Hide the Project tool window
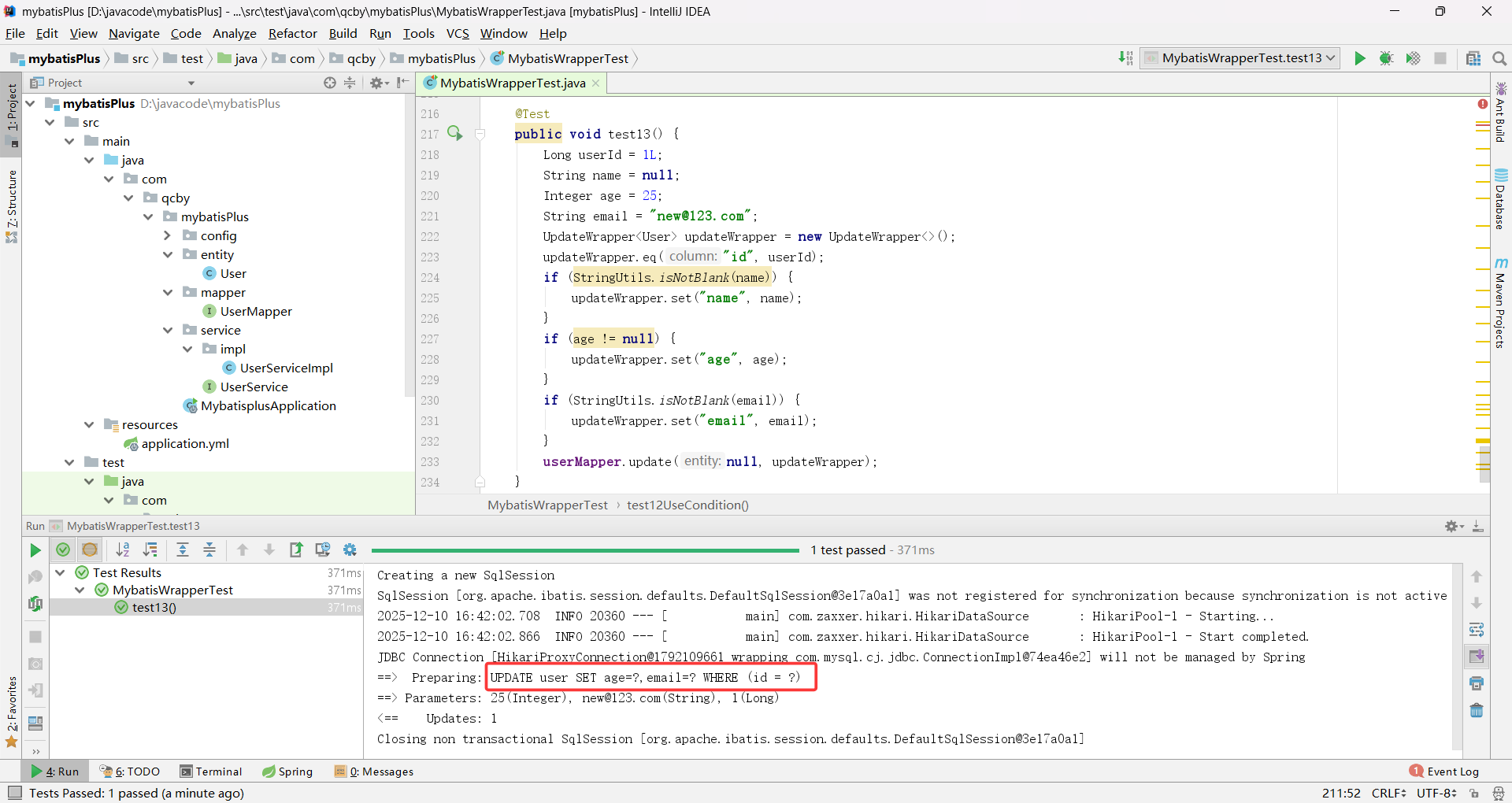Image resolution: width=1512 pixels, height=803 pixels. (403, 83)
